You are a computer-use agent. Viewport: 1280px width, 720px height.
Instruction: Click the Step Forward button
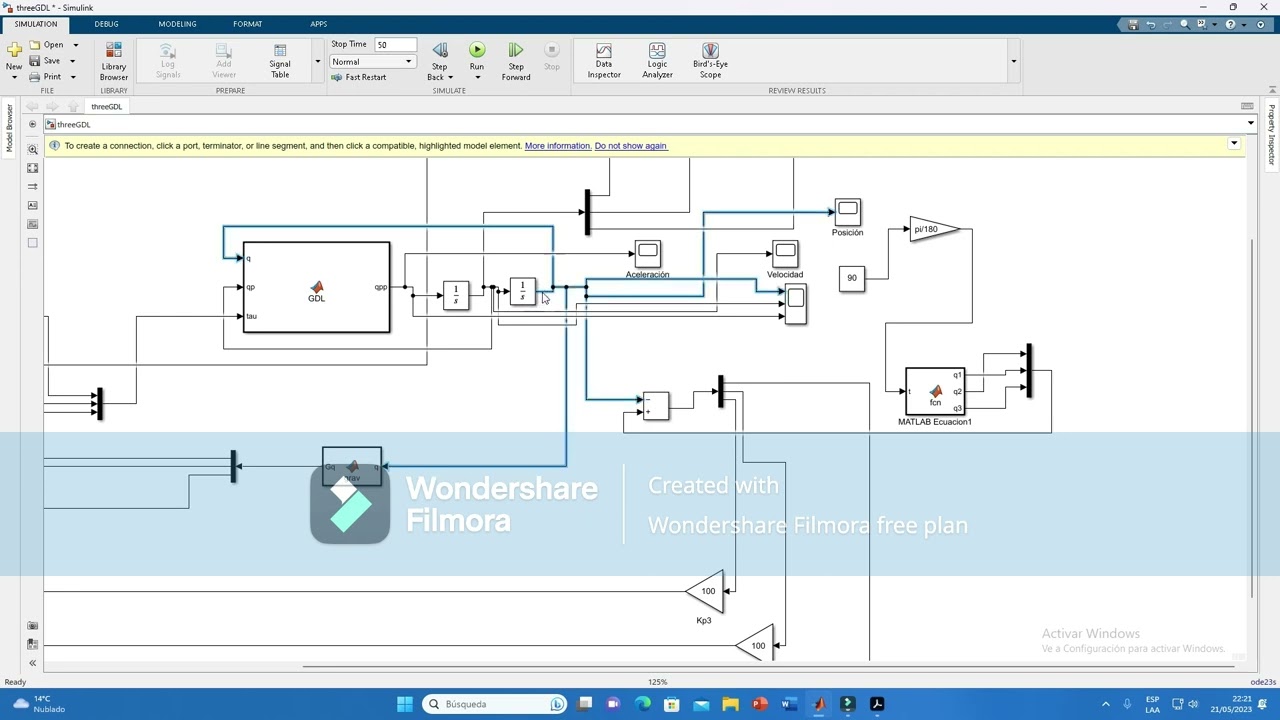coord(516,61)
